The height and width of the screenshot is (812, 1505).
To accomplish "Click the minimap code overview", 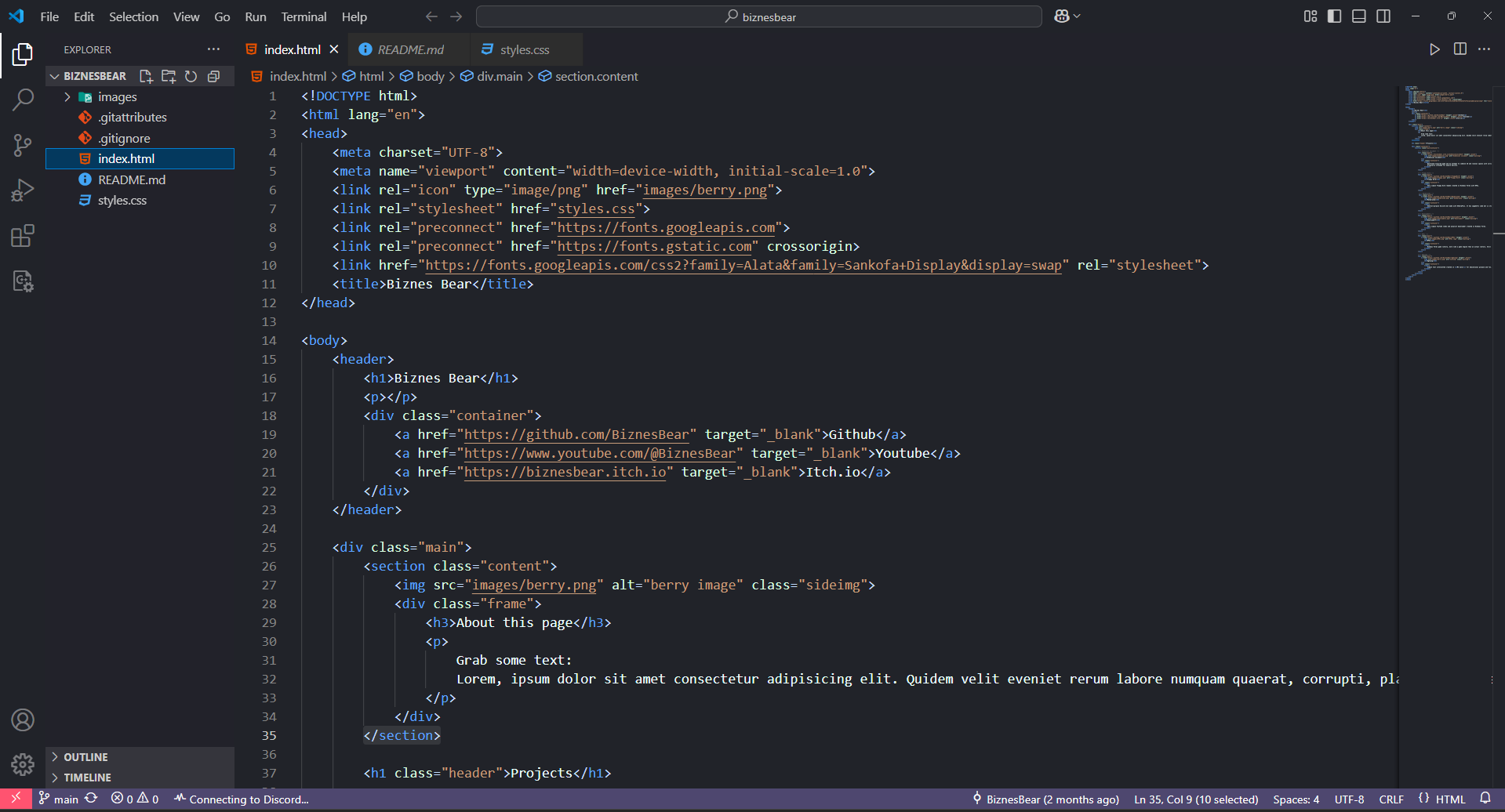I will [x=1447, y=183].
